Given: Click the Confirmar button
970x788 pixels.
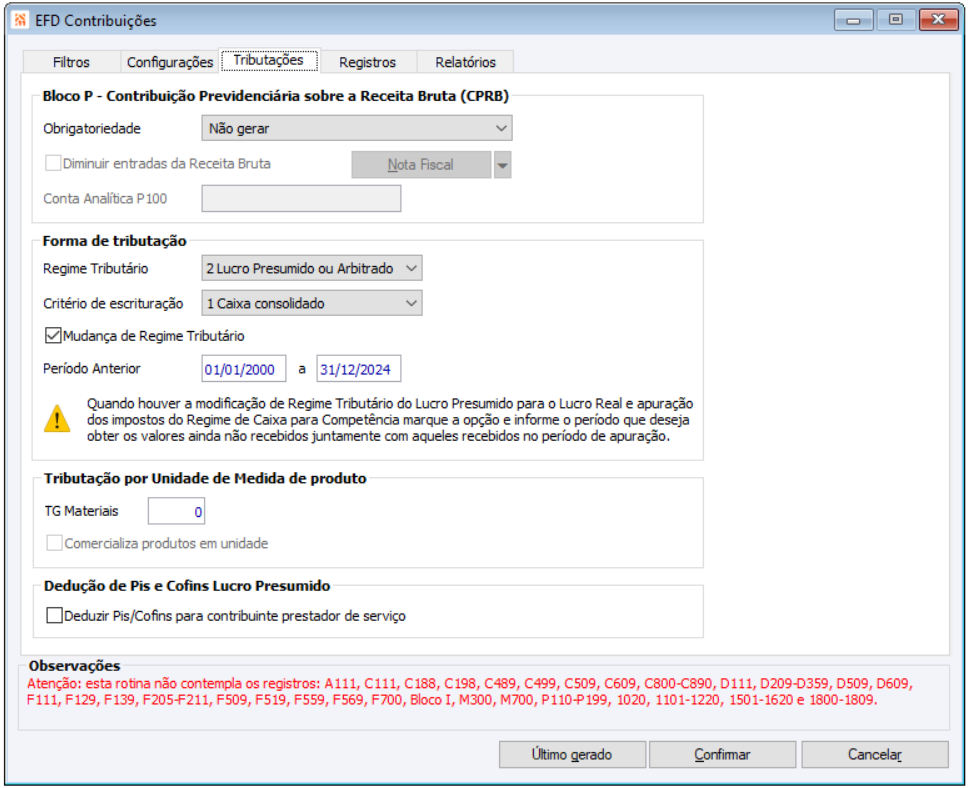Looking at the screenshot, I should click(722, 755).
